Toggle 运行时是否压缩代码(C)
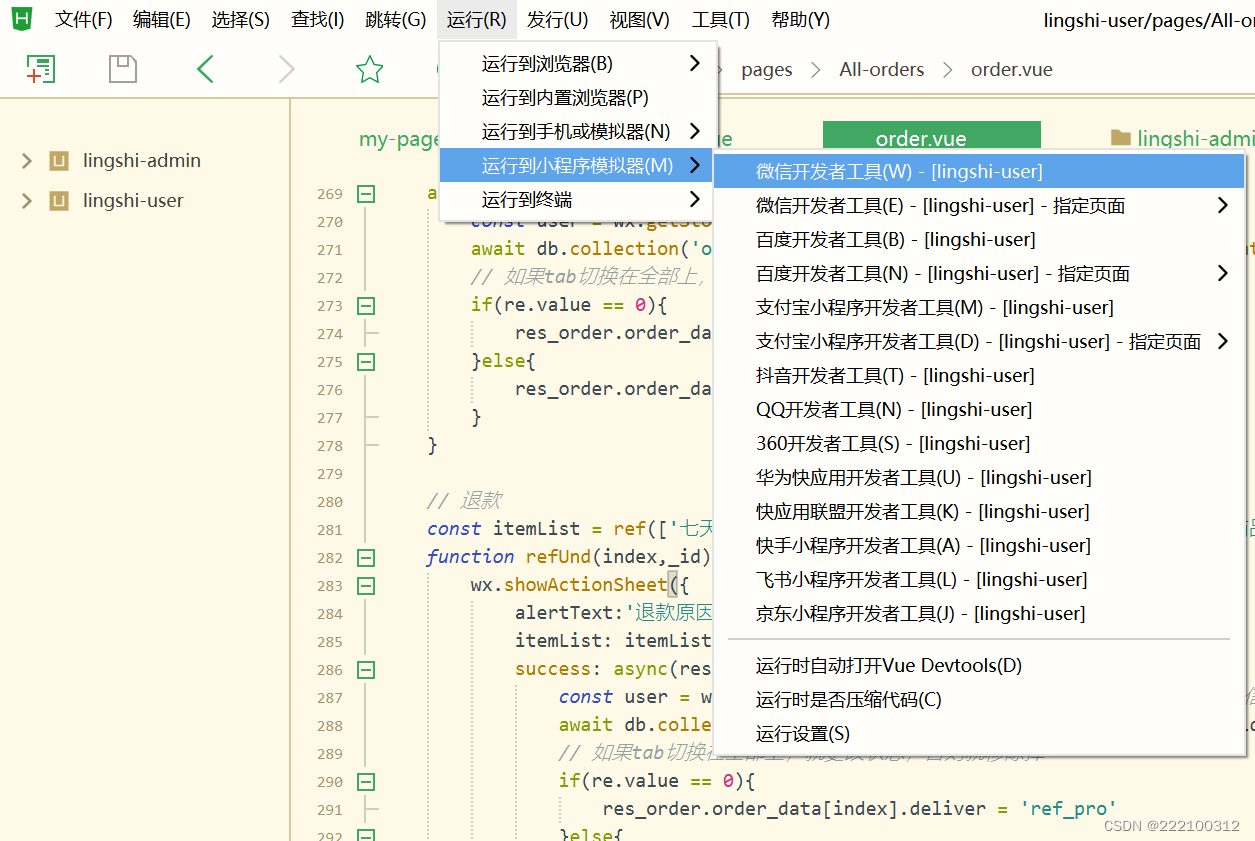This screenshot has height=841, width=1255. point(979,700)
